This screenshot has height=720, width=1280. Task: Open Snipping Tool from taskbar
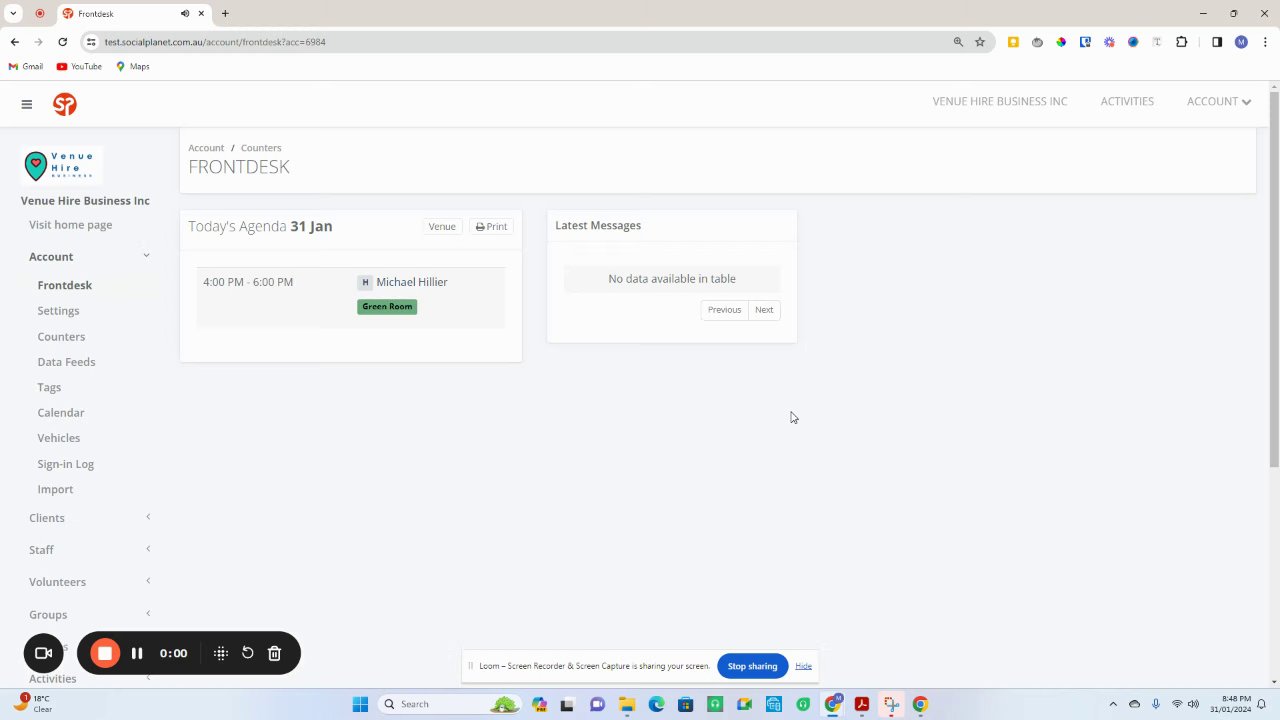(891, 704)
